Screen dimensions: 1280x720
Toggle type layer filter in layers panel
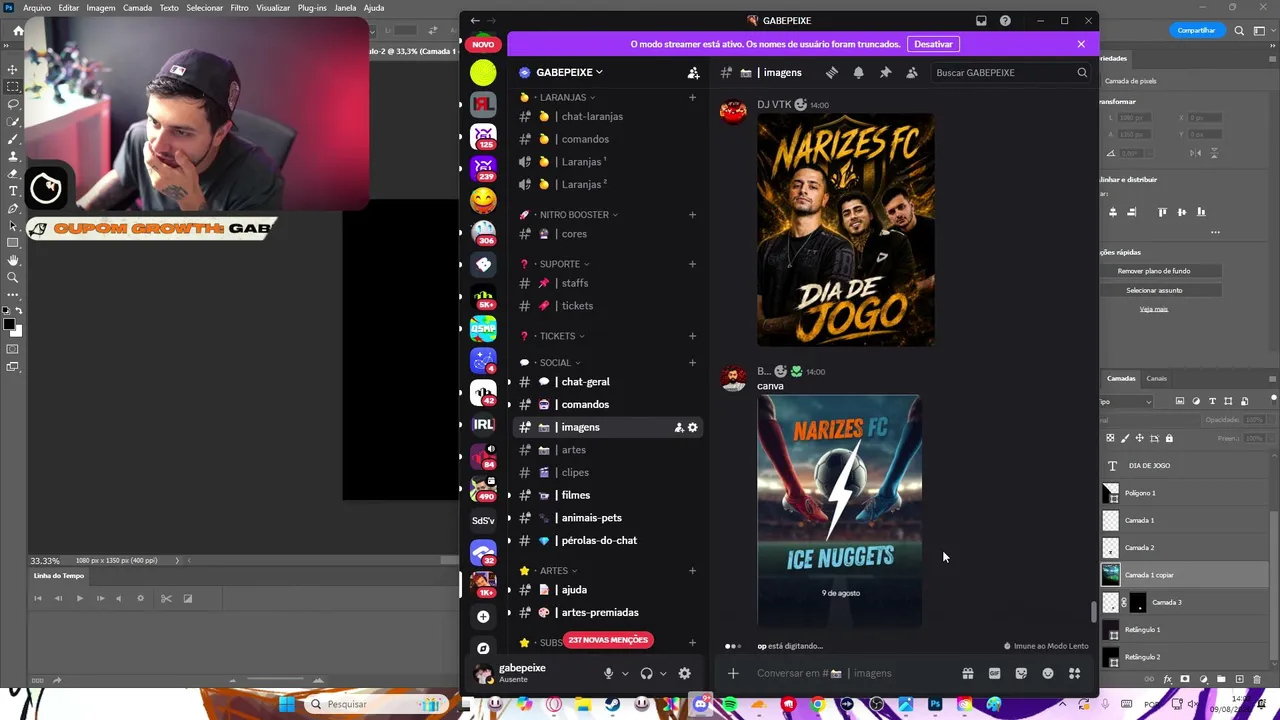click(1213, 401)
